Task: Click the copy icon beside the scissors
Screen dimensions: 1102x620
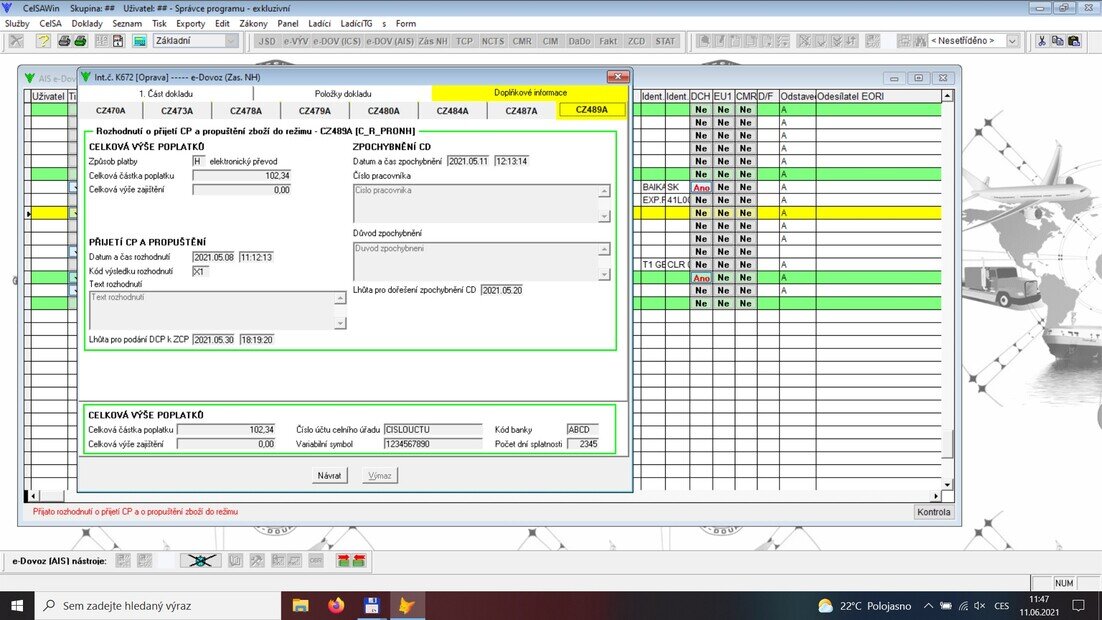Action: [x=1058, y=41]
